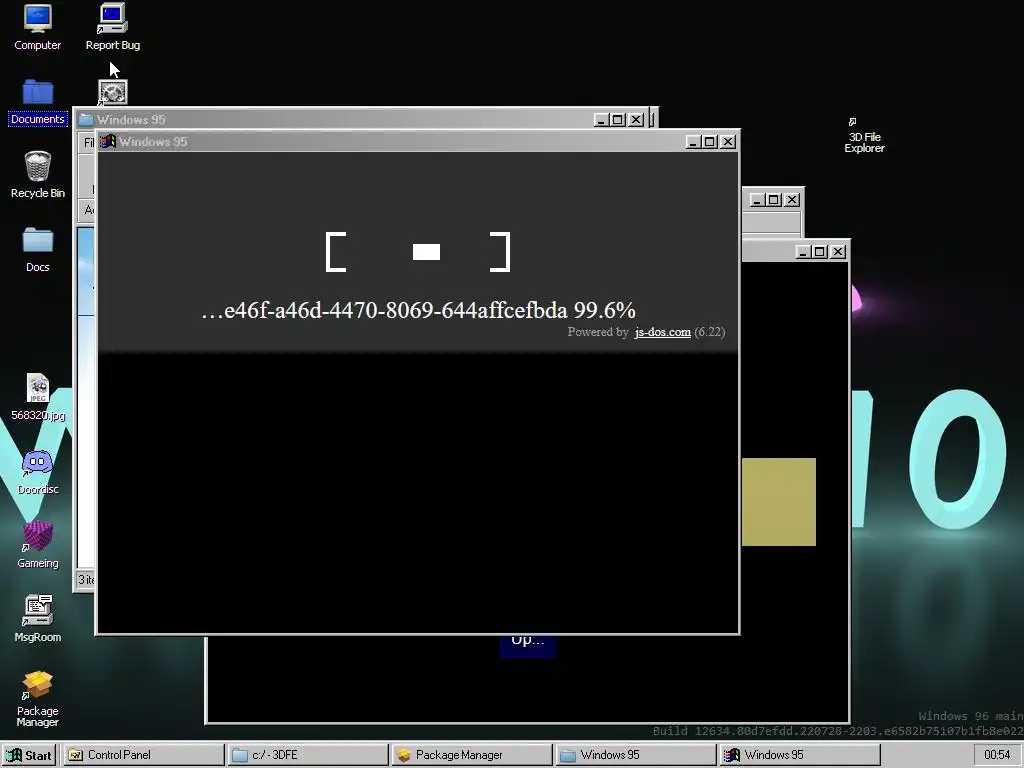Follow the js-dos.com link
The width and height of the screenshot is (1024, 768).
click(x=662, y=332)
